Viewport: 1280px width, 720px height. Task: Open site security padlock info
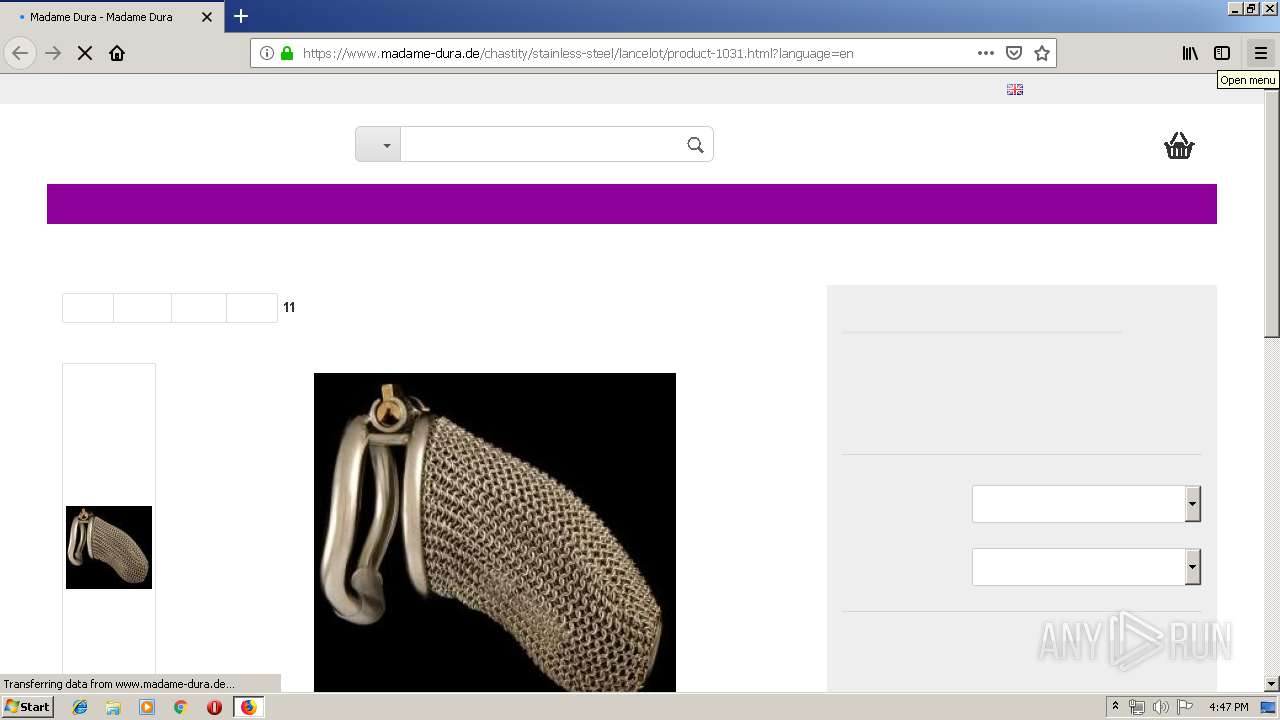[x=287, y=53]
